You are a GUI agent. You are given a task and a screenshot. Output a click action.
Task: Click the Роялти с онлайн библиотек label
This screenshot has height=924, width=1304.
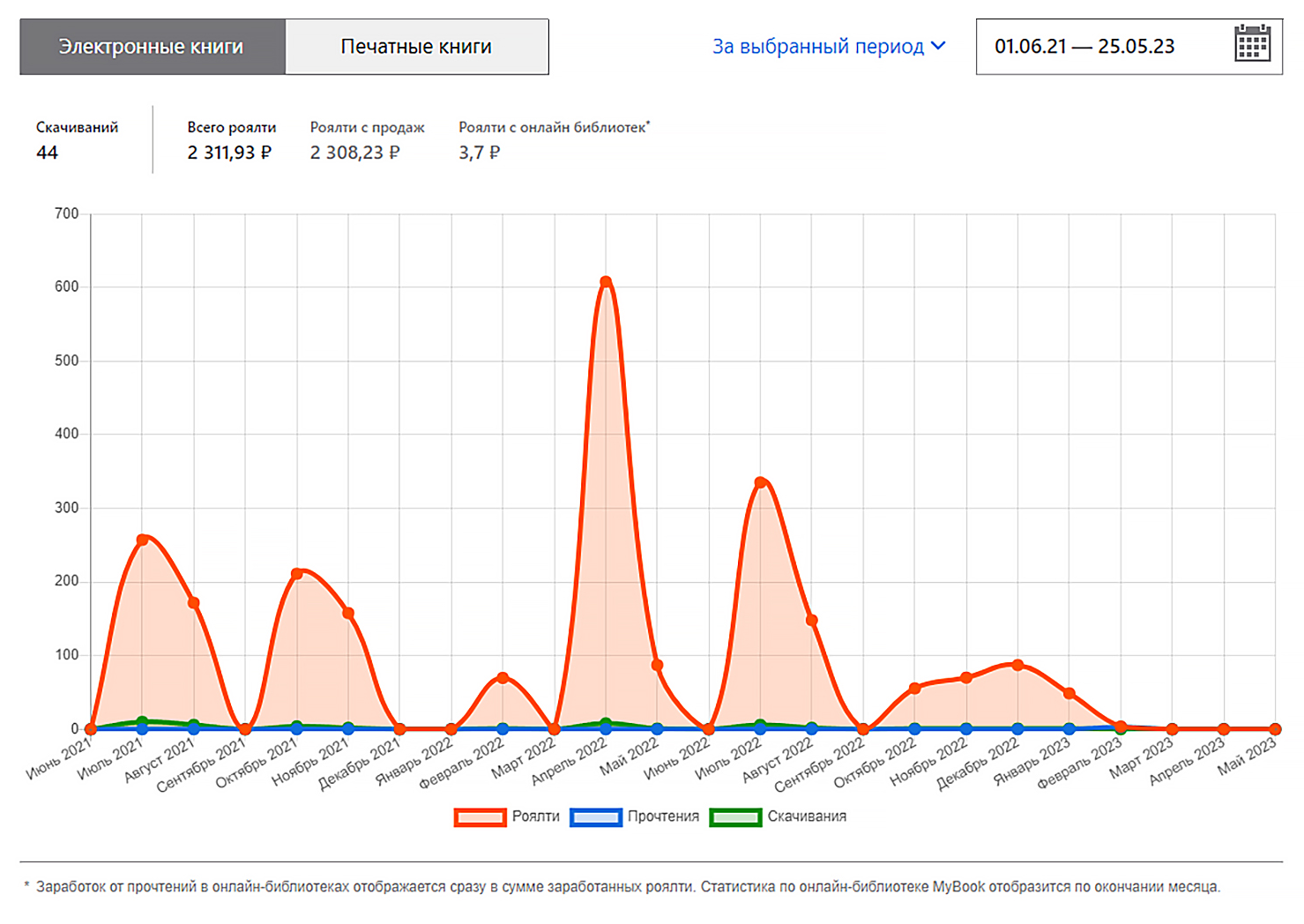pos(554,127)
